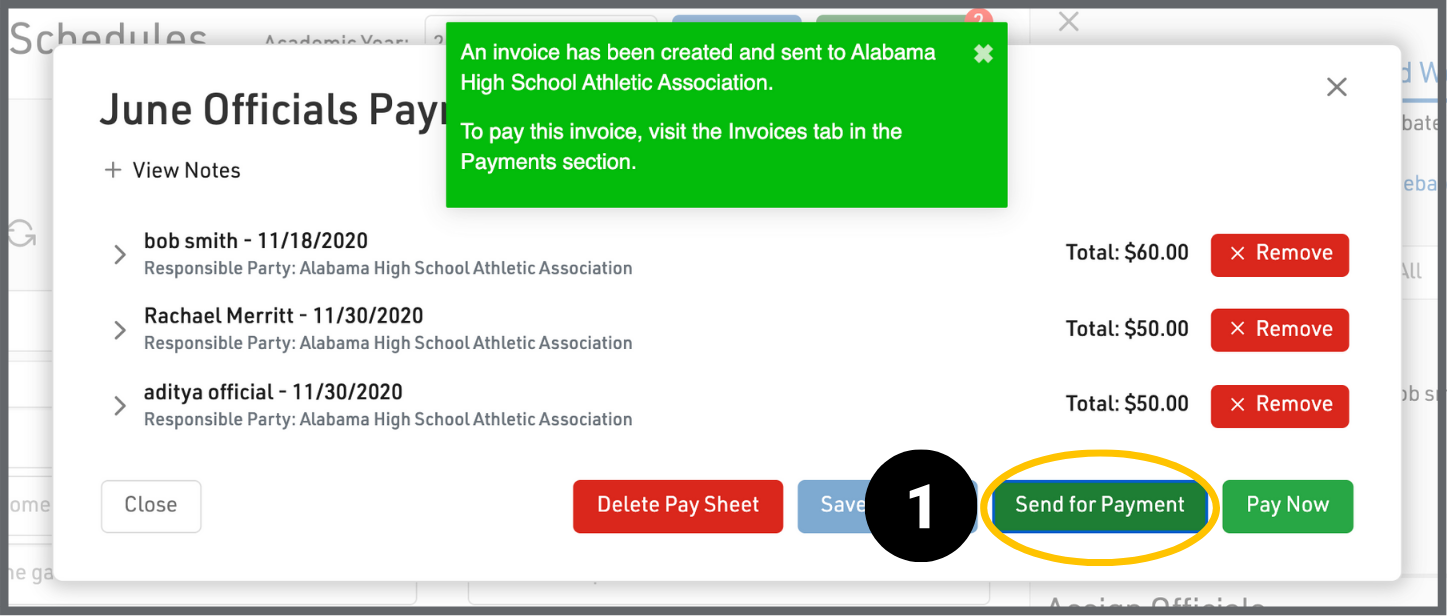Image resolution: width=1447 pixels, height=616 pixels.
Task: Close the pay sheet dialog with X
Action: [1336, 87]
